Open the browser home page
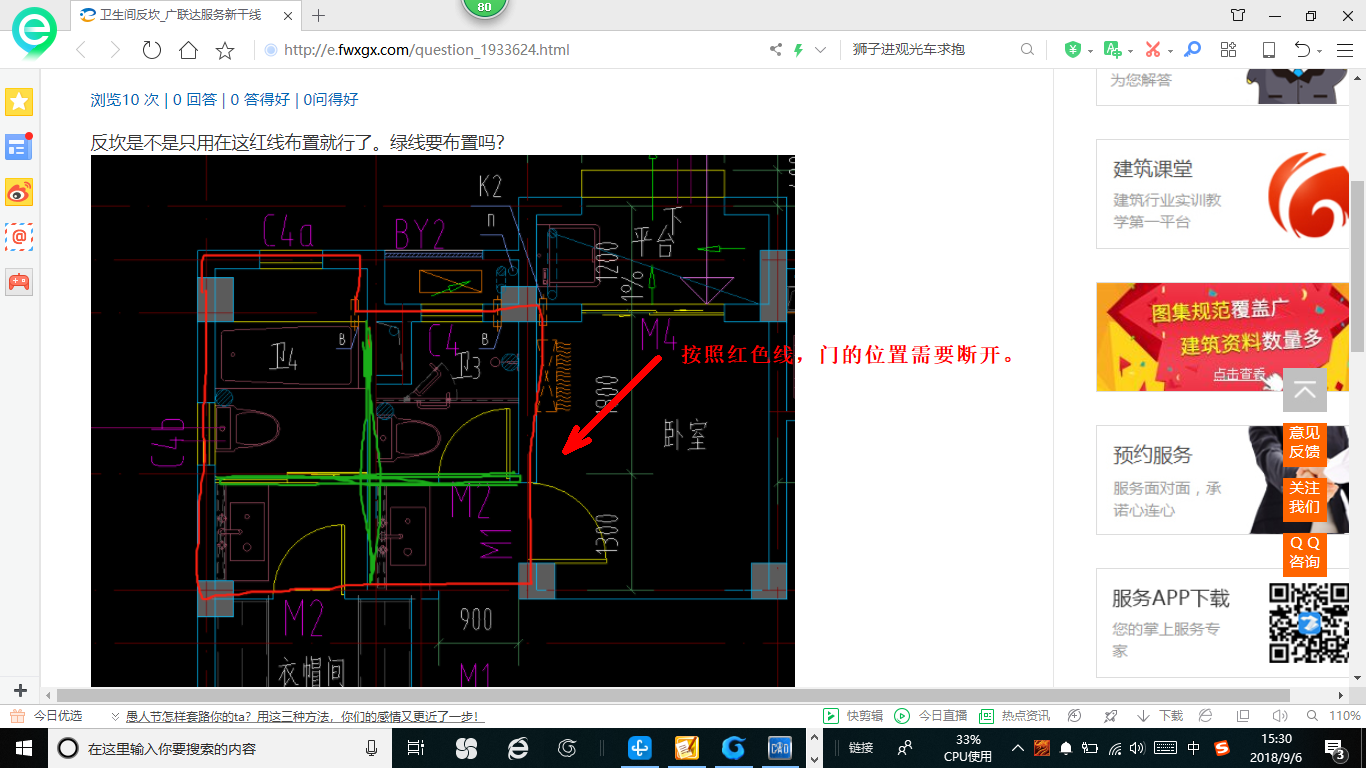This screenshot has width=1366, height=768. pos(188,50)
